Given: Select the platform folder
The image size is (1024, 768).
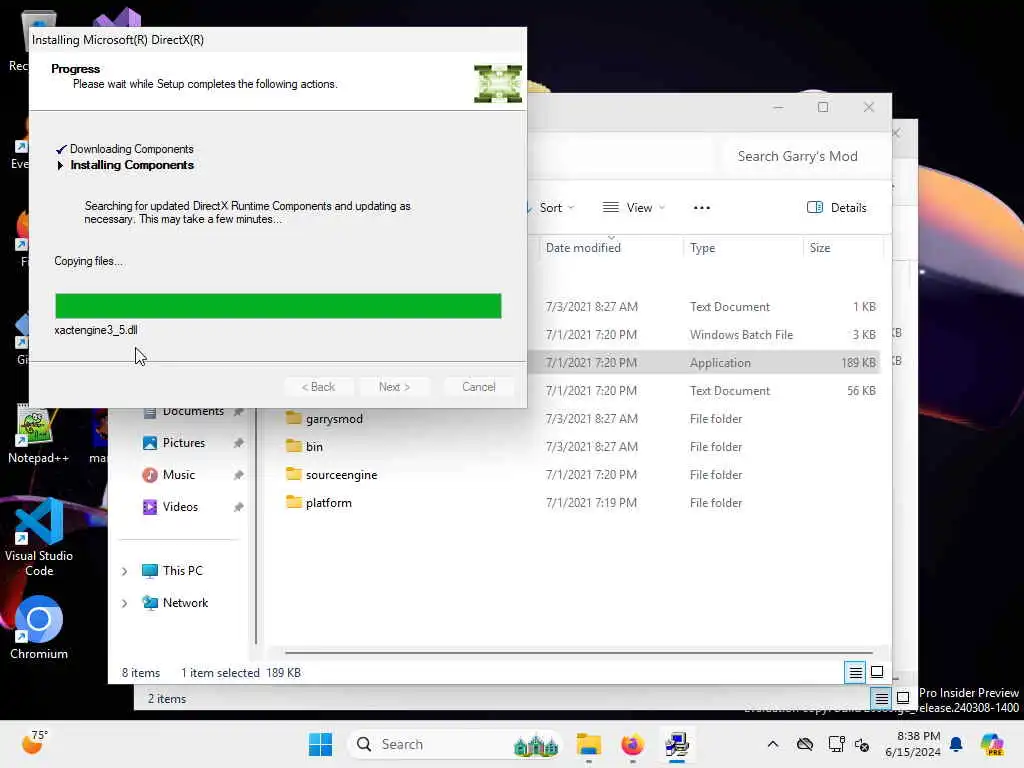Looking at the screenshot, I should pyautogui.click(x=328, y=503).
